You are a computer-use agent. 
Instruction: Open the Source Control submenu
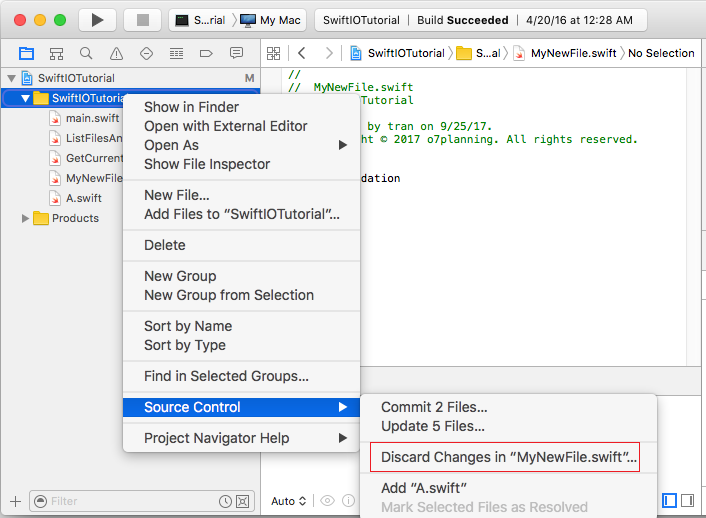point(241,407)
